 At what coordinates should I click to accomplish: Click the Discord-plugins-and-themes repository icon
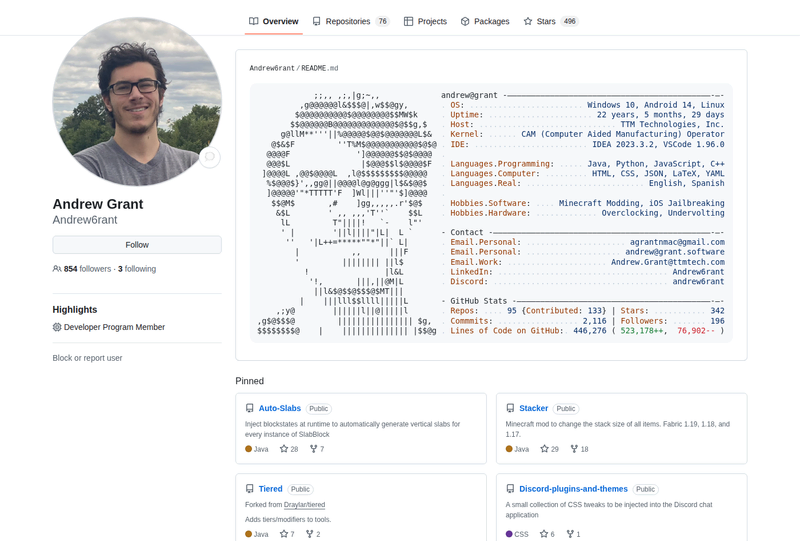(510, 489)
